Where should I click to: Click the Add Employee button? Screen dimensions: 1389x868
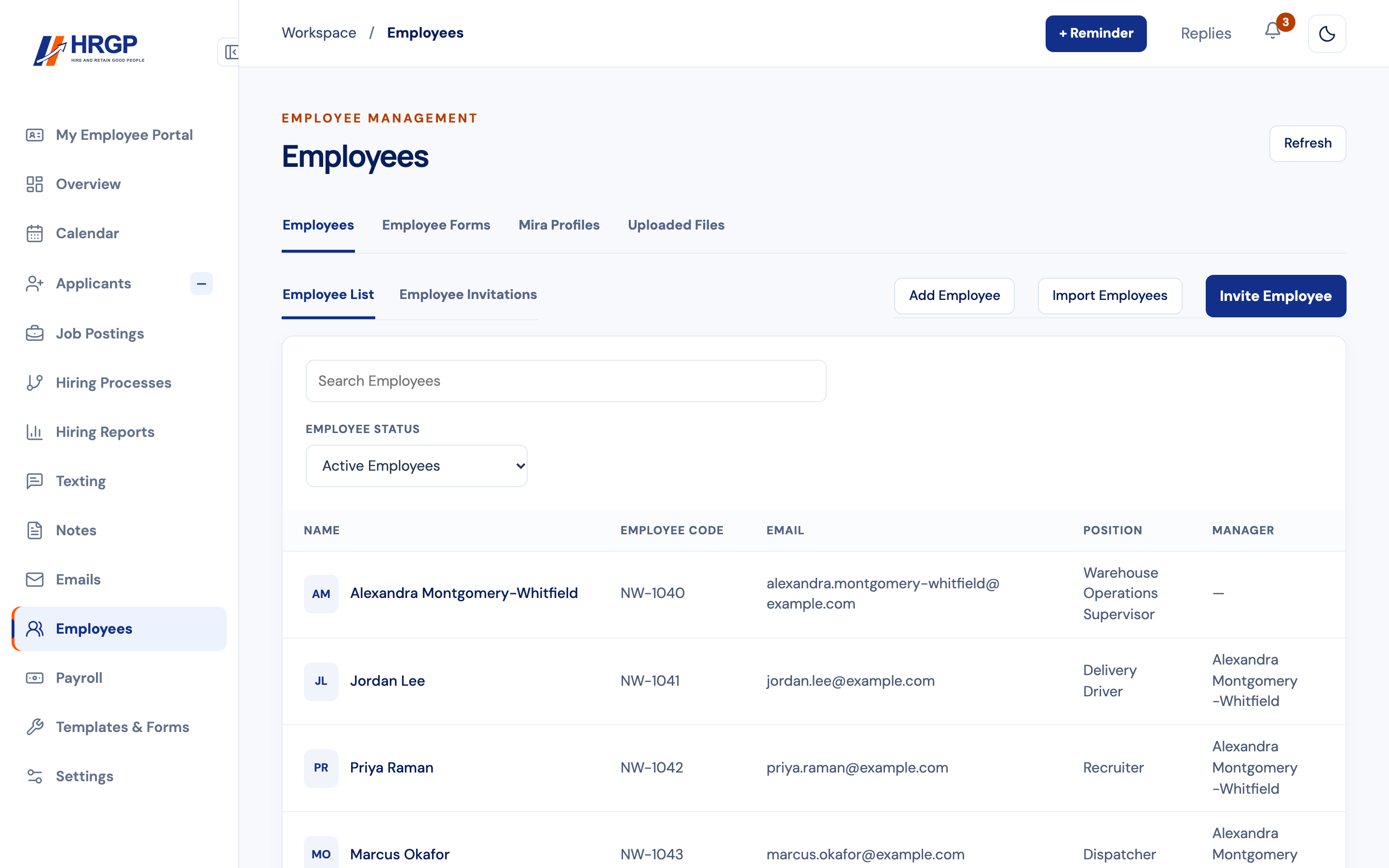[954, 296]
